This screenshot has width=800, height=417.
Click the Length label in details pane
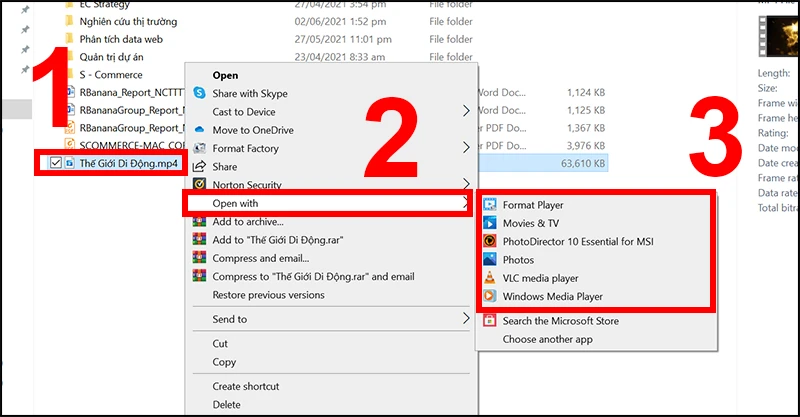[773, 73]
